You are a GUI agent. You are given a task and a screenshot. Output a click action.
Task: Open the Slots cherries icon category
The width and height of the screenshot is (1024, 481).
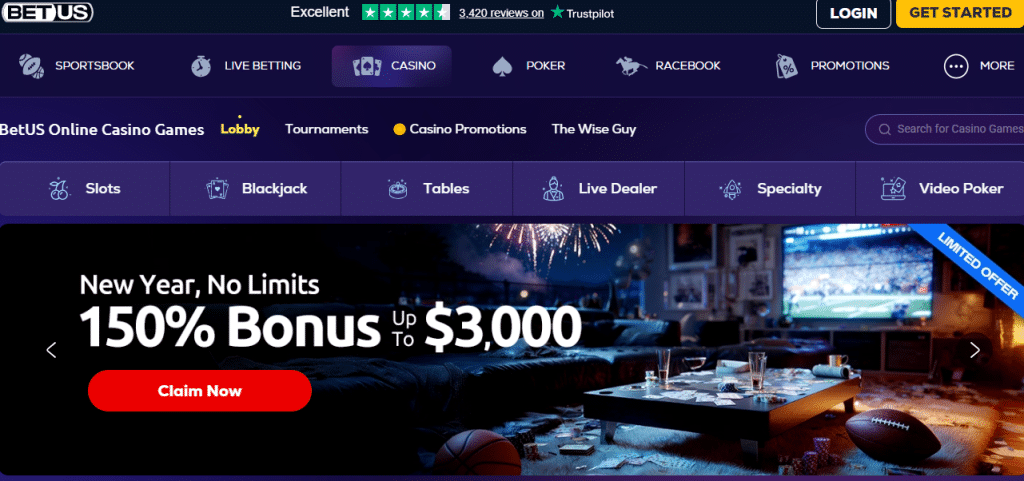coord(59,189)
